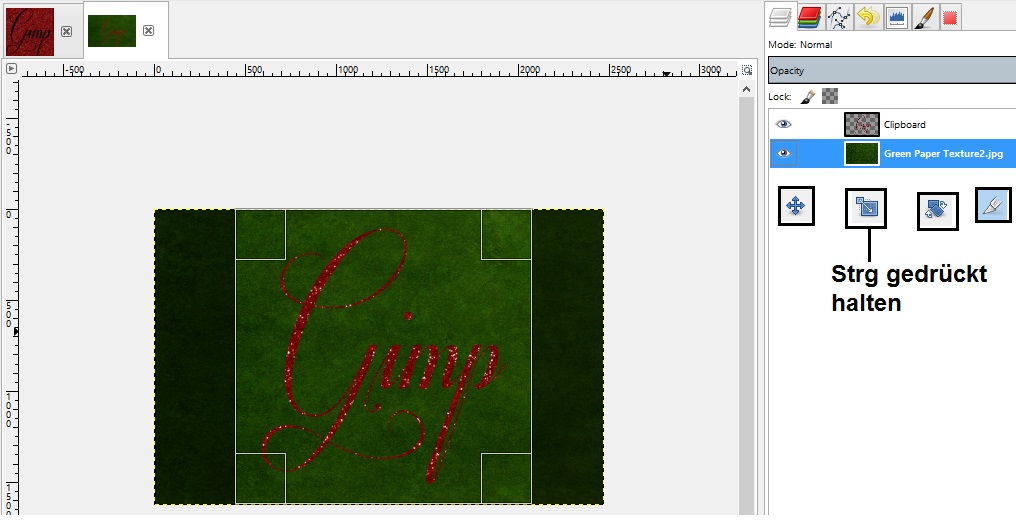This screenshot has width=1016, height=521.
Task: Close the green texture image tab
Action: tap(148, 30)
